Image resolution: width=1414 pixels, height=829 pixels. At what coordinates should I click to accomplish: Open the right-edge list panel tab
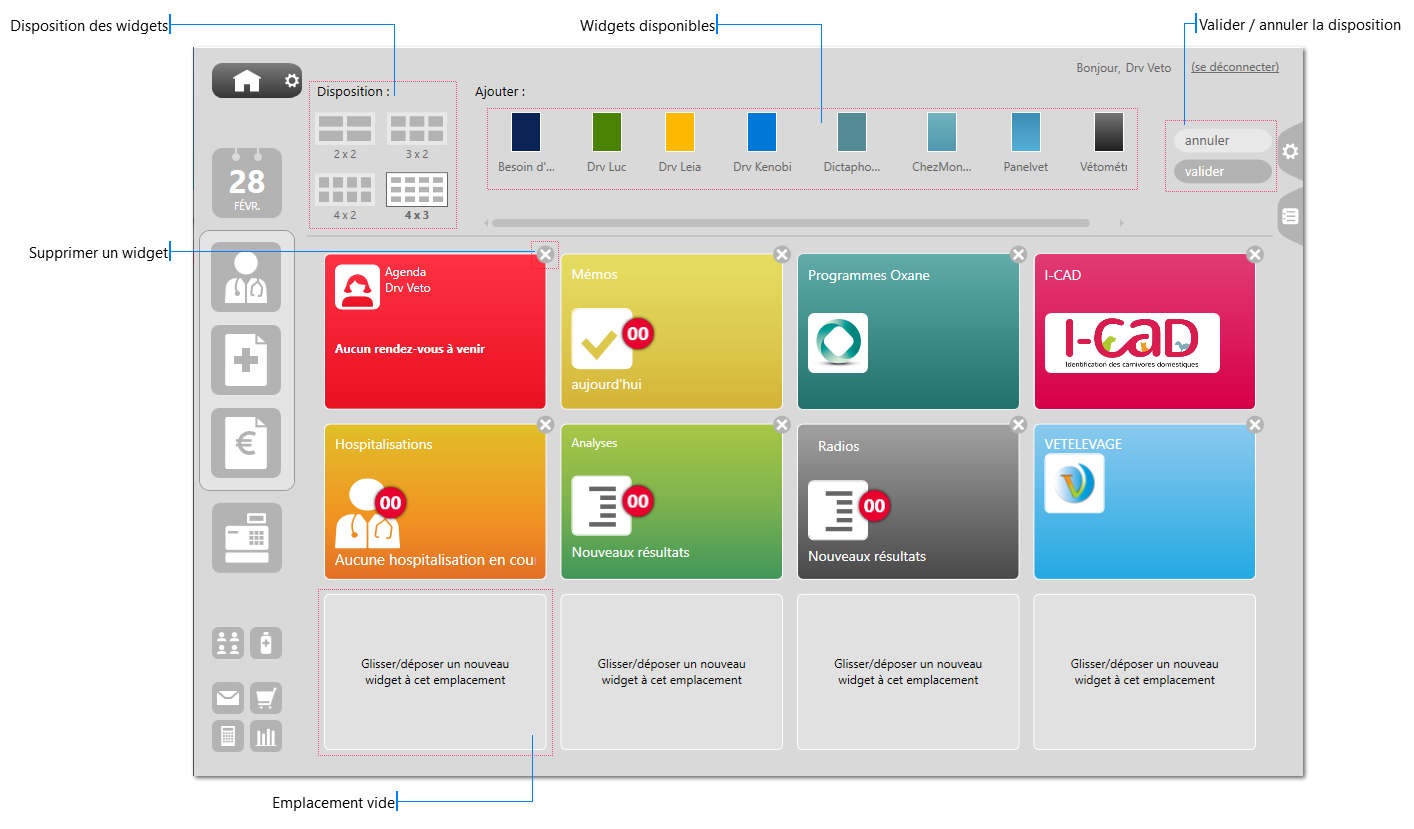point(1290,215)
